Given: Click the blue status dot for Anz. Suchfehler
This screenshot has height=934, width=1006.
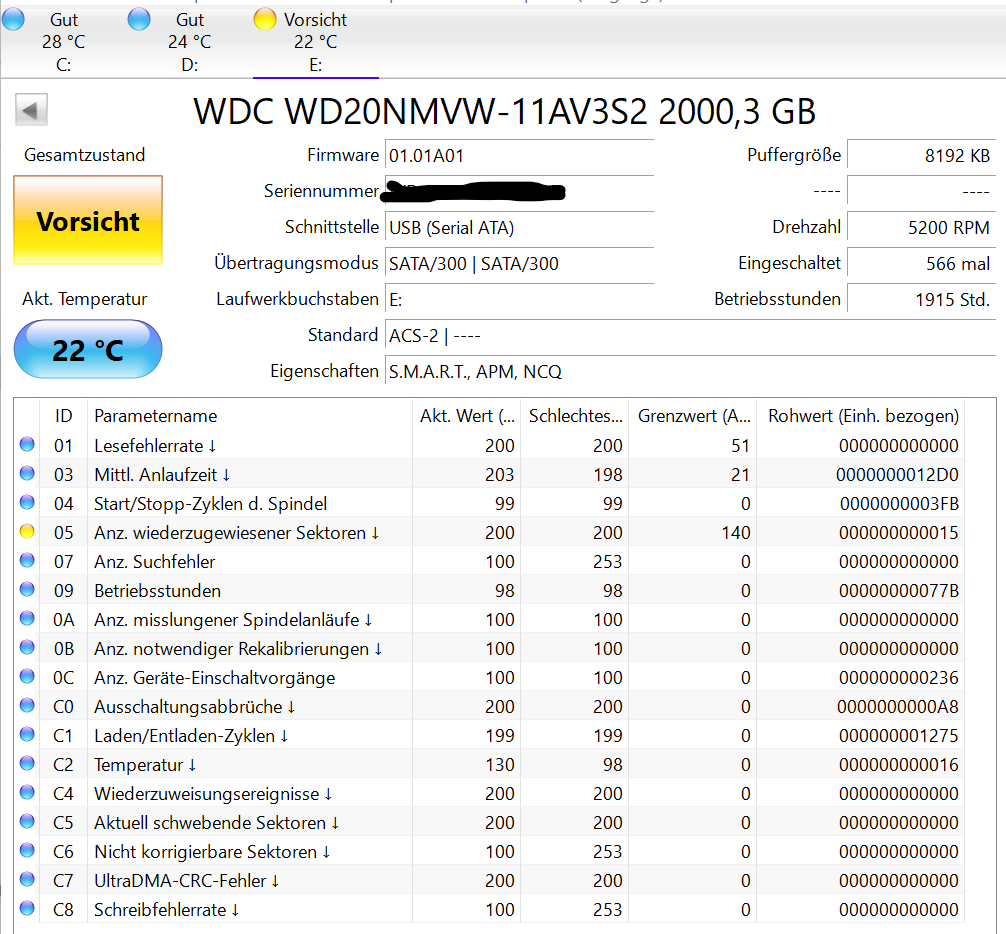Looking at the screenshot, I should tap(27, 560).
